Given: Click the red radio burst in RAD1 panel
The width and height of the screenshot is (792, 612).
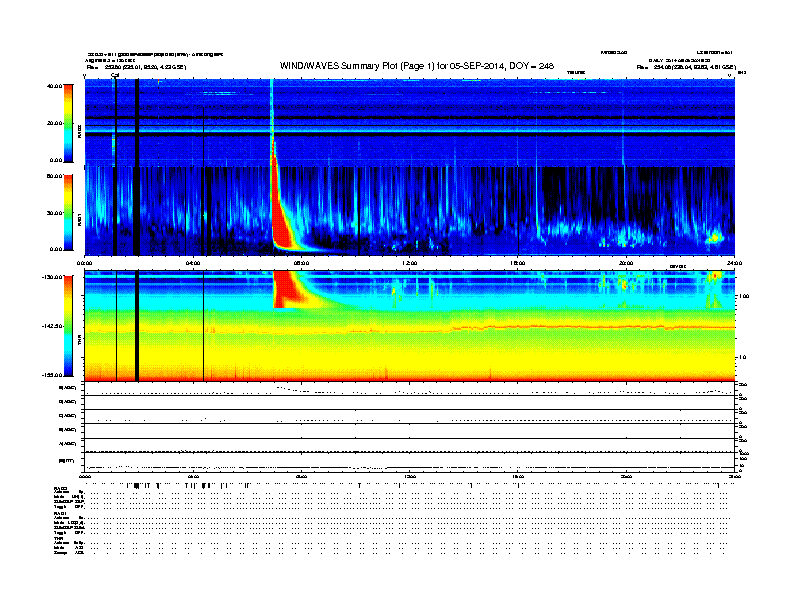Looking at the screenshot, I should click(280, 217).
